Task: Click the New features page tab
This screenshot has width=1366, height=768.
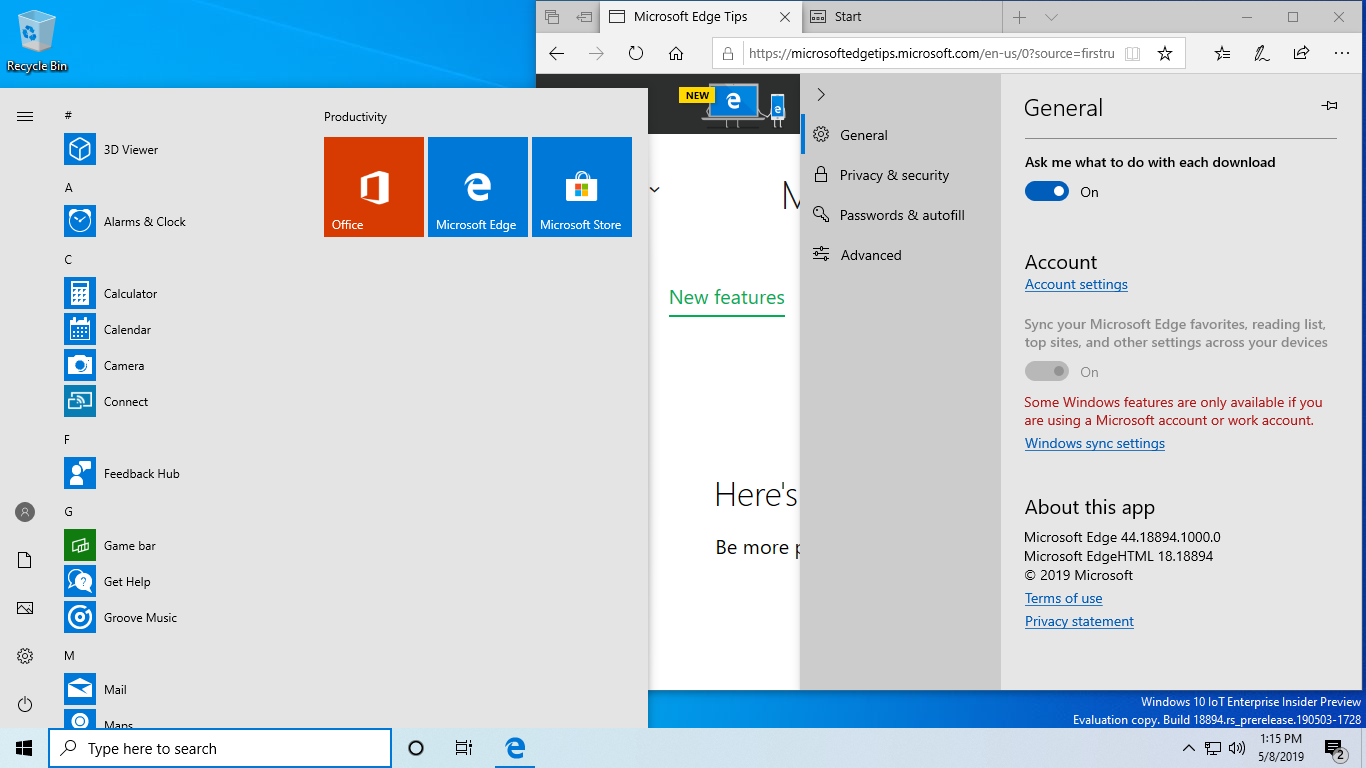Action: coord(727,297)
